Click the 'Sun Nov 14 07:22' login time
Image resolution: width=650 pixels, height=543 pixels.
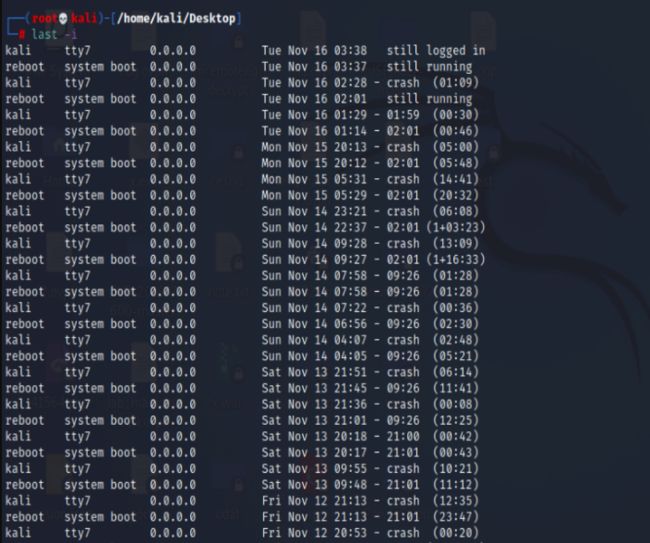(x=314, y=308)
